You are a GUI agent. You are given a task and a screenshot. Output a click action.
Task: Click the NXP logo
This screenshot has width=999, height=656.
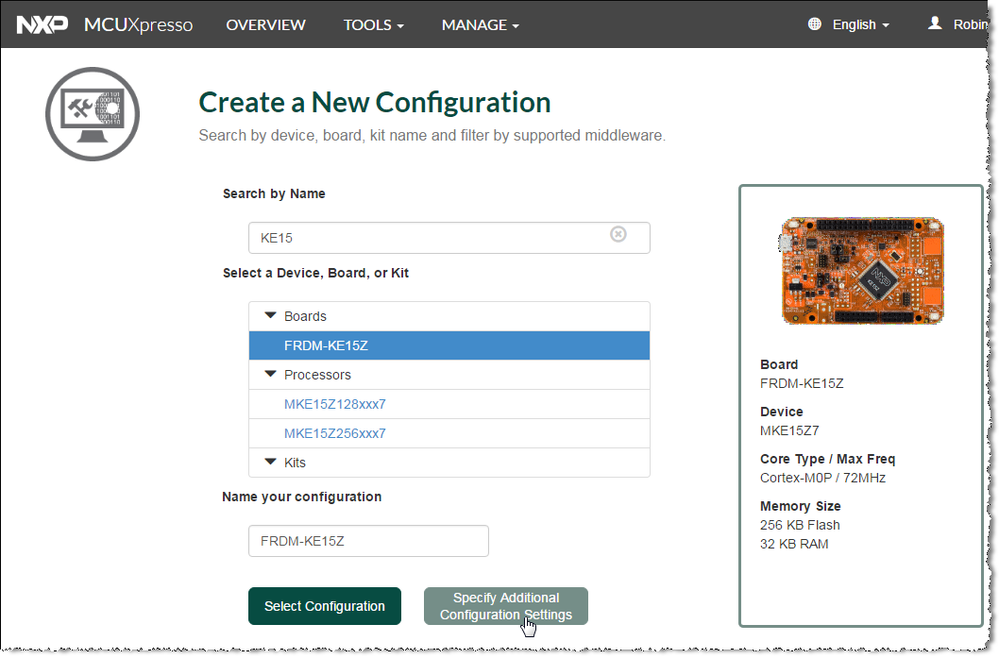[43, 24]
